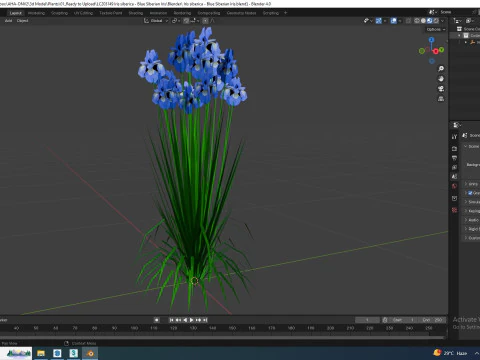Toggle the show overlays button
480x360 pixels.
coord(394,21)
